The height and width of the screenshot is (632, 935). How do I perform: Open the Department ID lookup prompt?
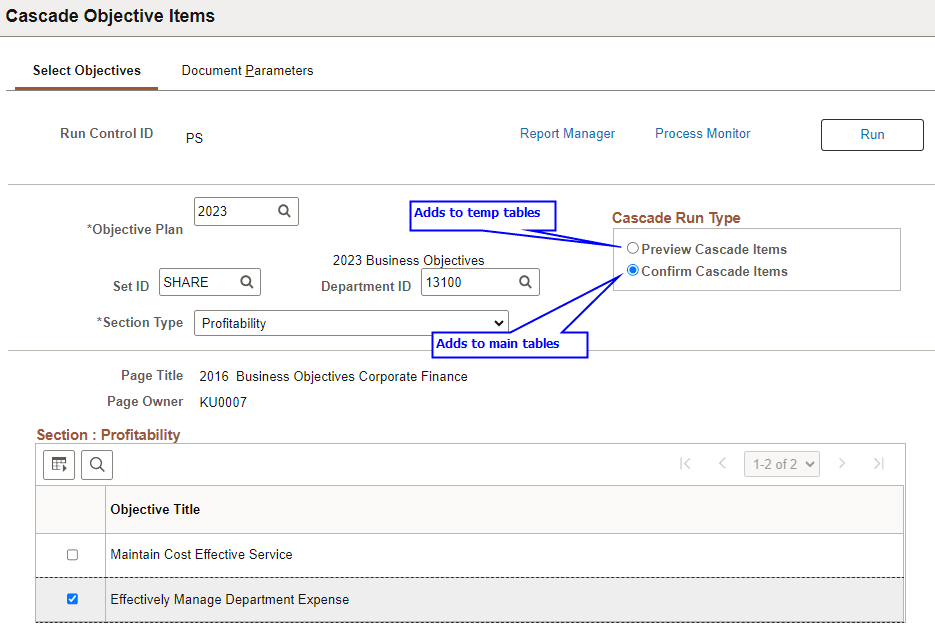(525, 282)
